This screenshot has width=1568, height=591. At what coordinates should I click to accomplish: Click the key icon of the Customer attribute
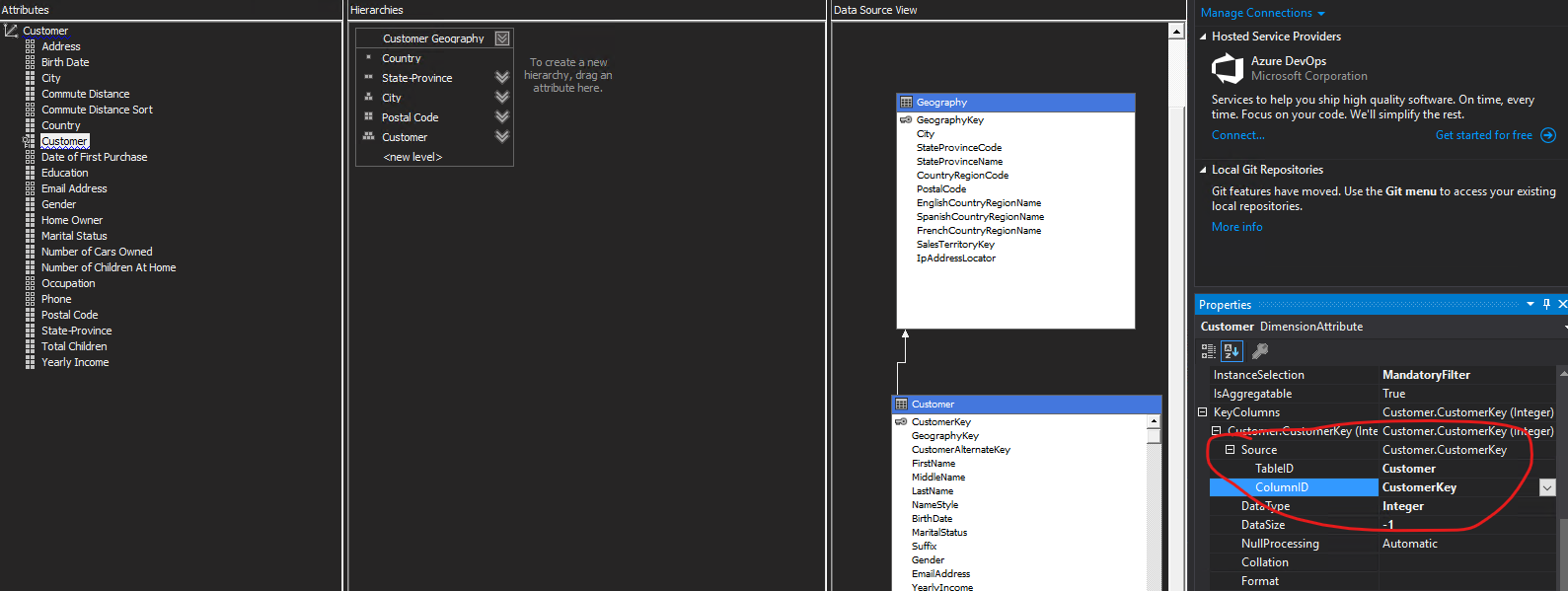click(29, 141)
